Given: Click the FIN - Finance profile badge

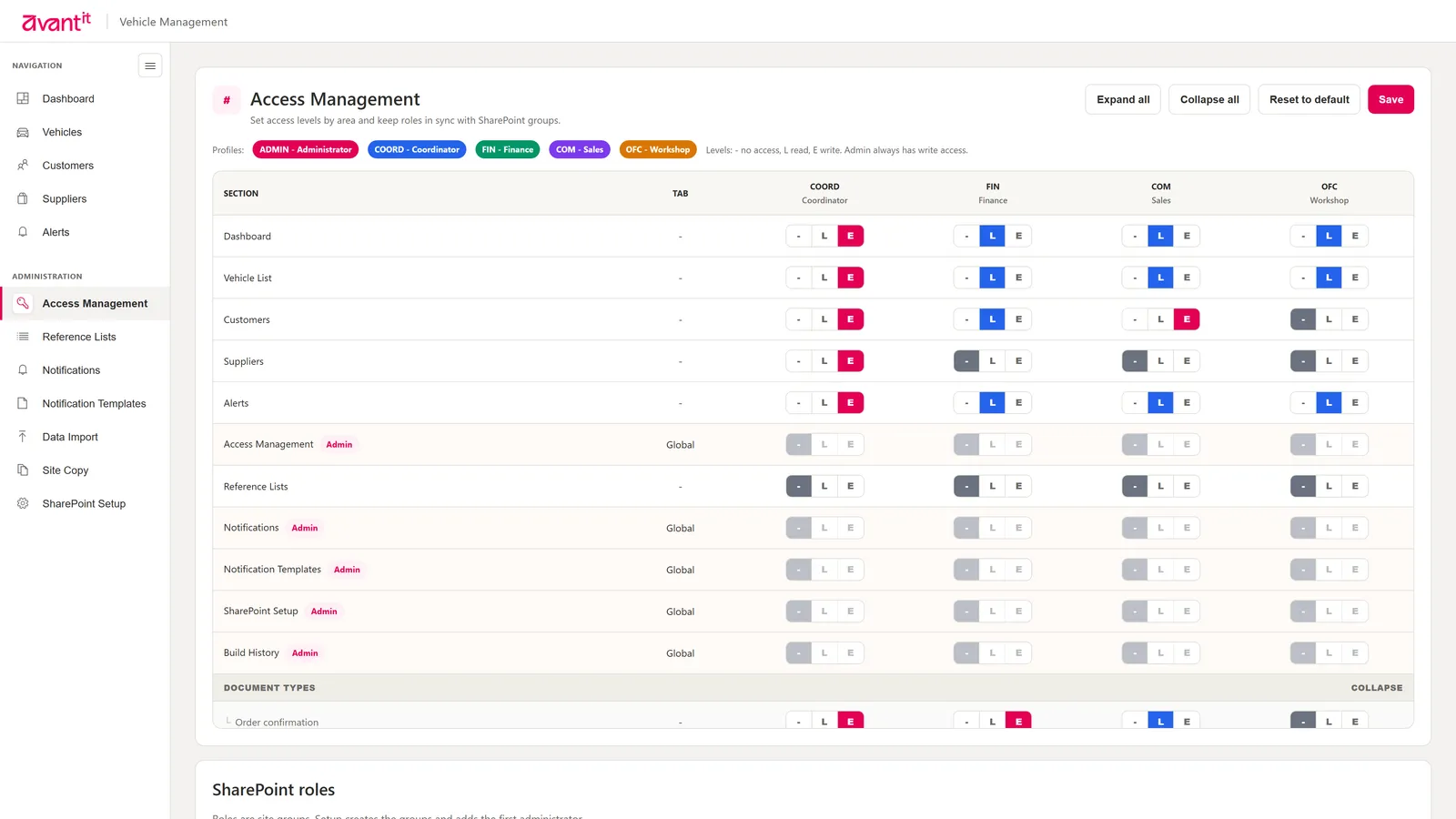Looking at the screenshot, I should point(508,149).
